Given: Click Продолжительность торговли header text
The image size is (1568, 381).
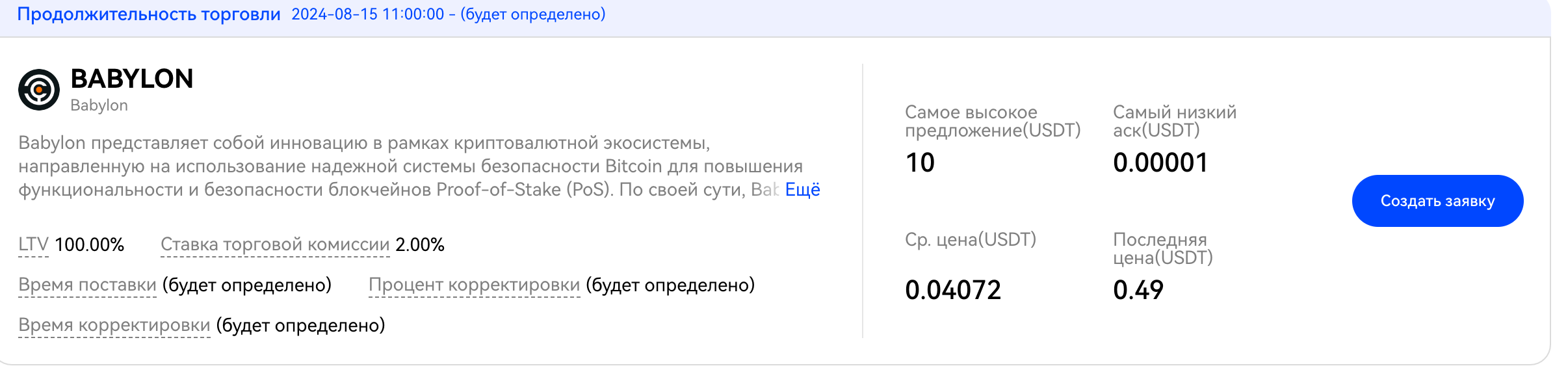Looking at the screenshot, I should point(149,14).
